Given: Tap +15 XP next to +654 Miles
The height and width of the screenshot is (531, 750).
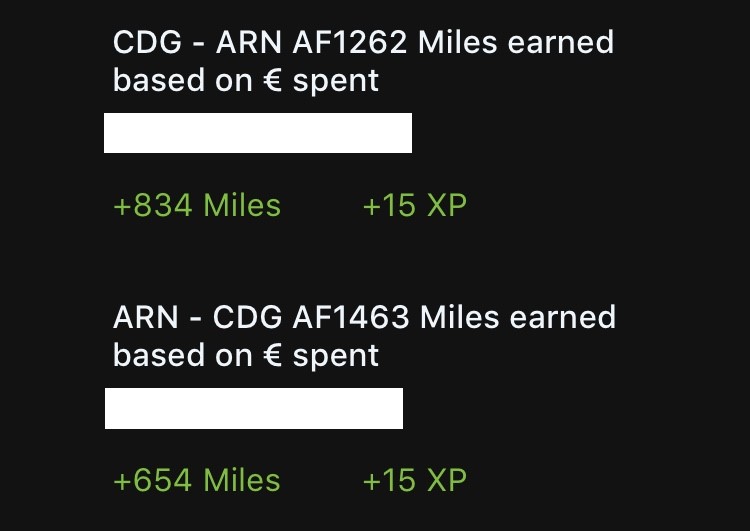Looking at the screenshot, I should click(414, 480).
